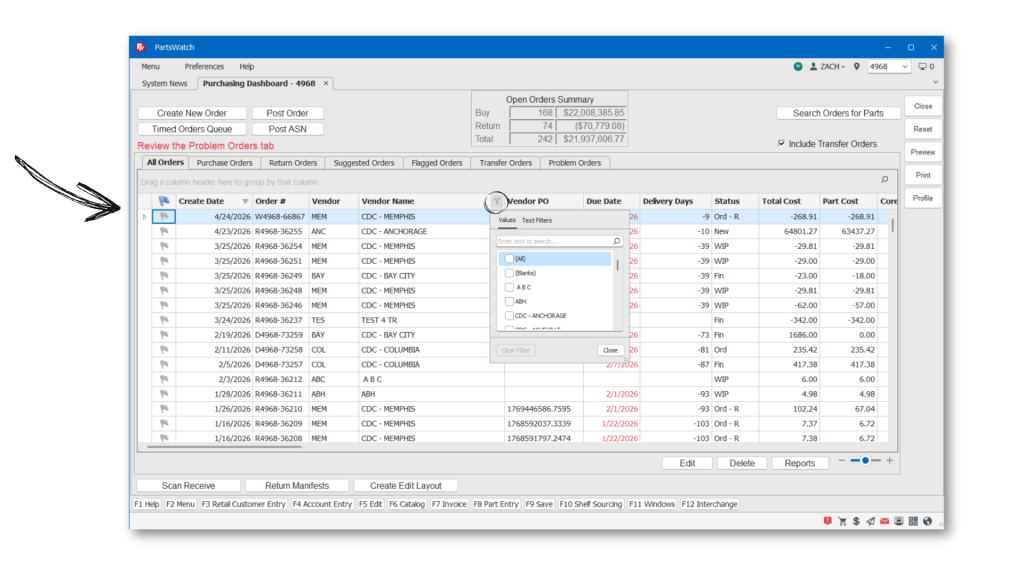This screenshot has width=1024, height=576.
Task: Click the register terminal status icon
Action: click(x=899, y=521)
